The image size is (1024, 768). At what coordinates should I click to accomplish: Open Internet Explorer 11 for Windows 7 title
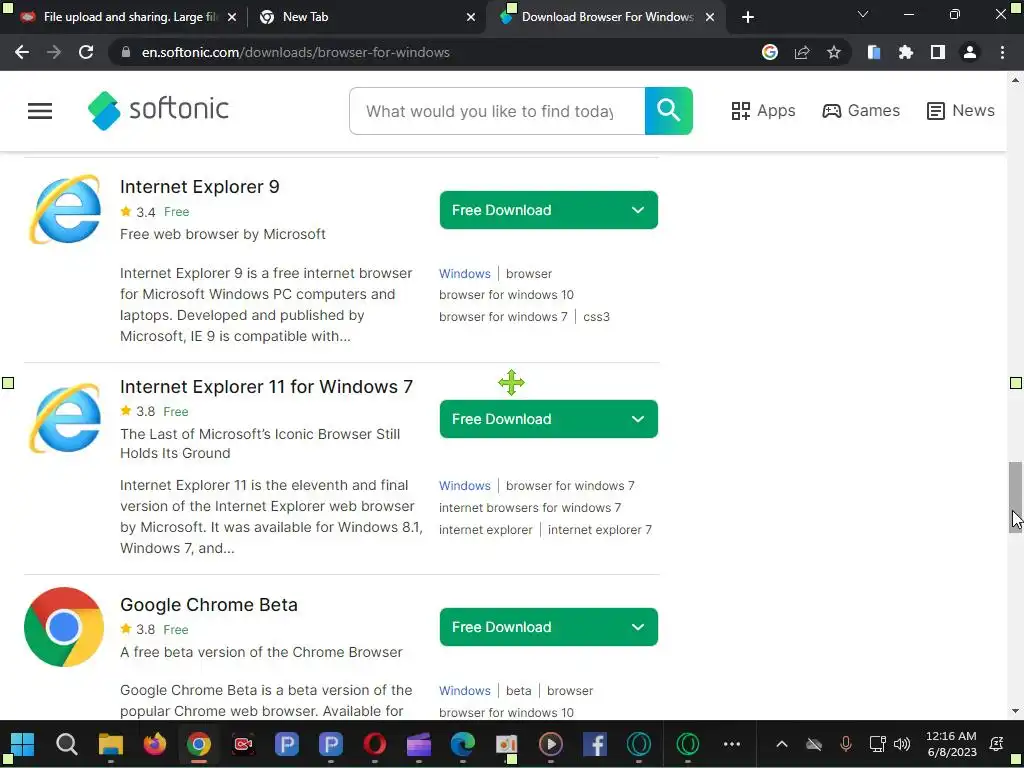pos(266,387)
